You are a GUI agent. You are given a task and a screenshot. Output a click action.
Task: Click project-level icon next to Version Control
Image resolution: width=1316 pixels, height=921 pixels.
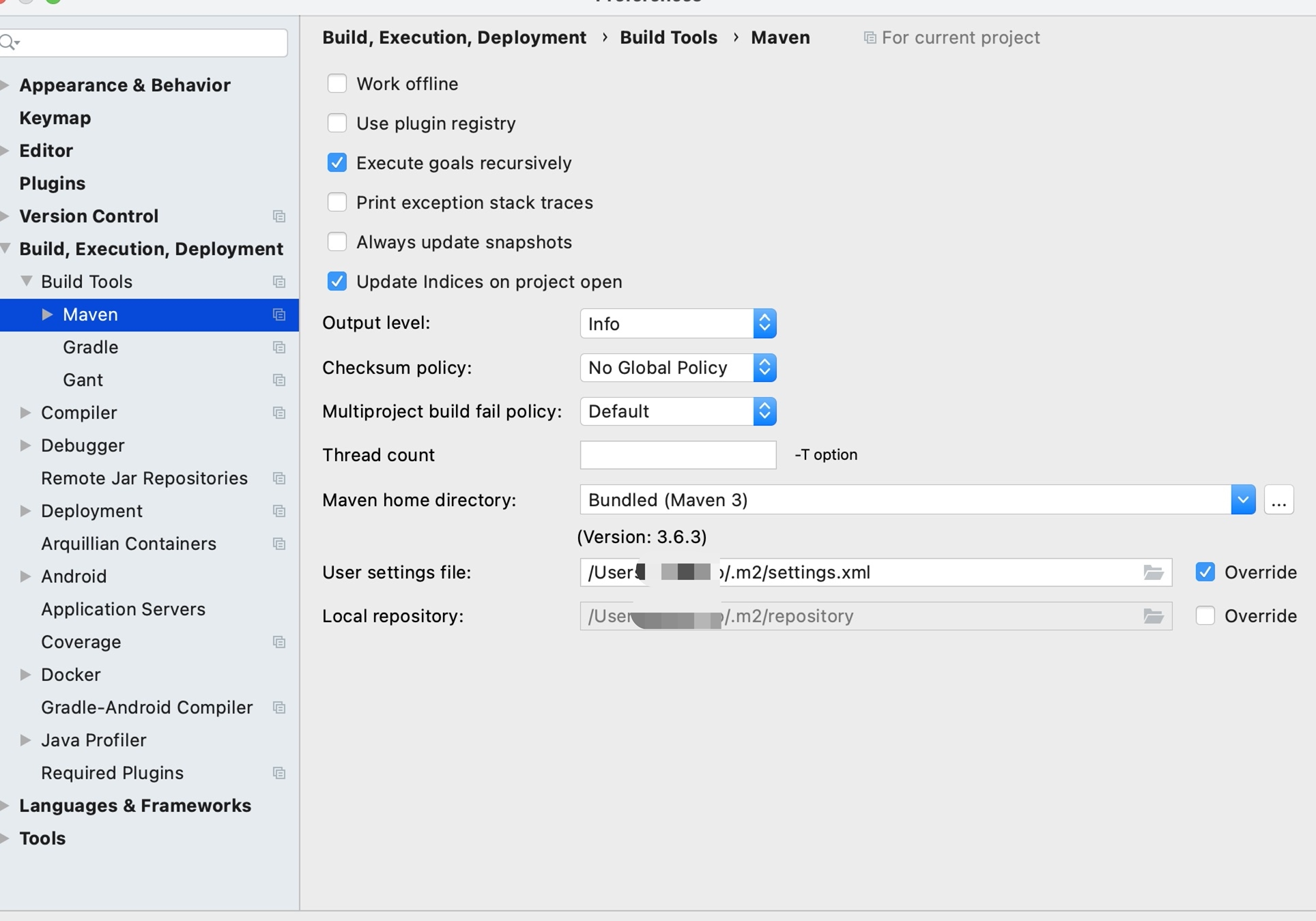[279, 216]
